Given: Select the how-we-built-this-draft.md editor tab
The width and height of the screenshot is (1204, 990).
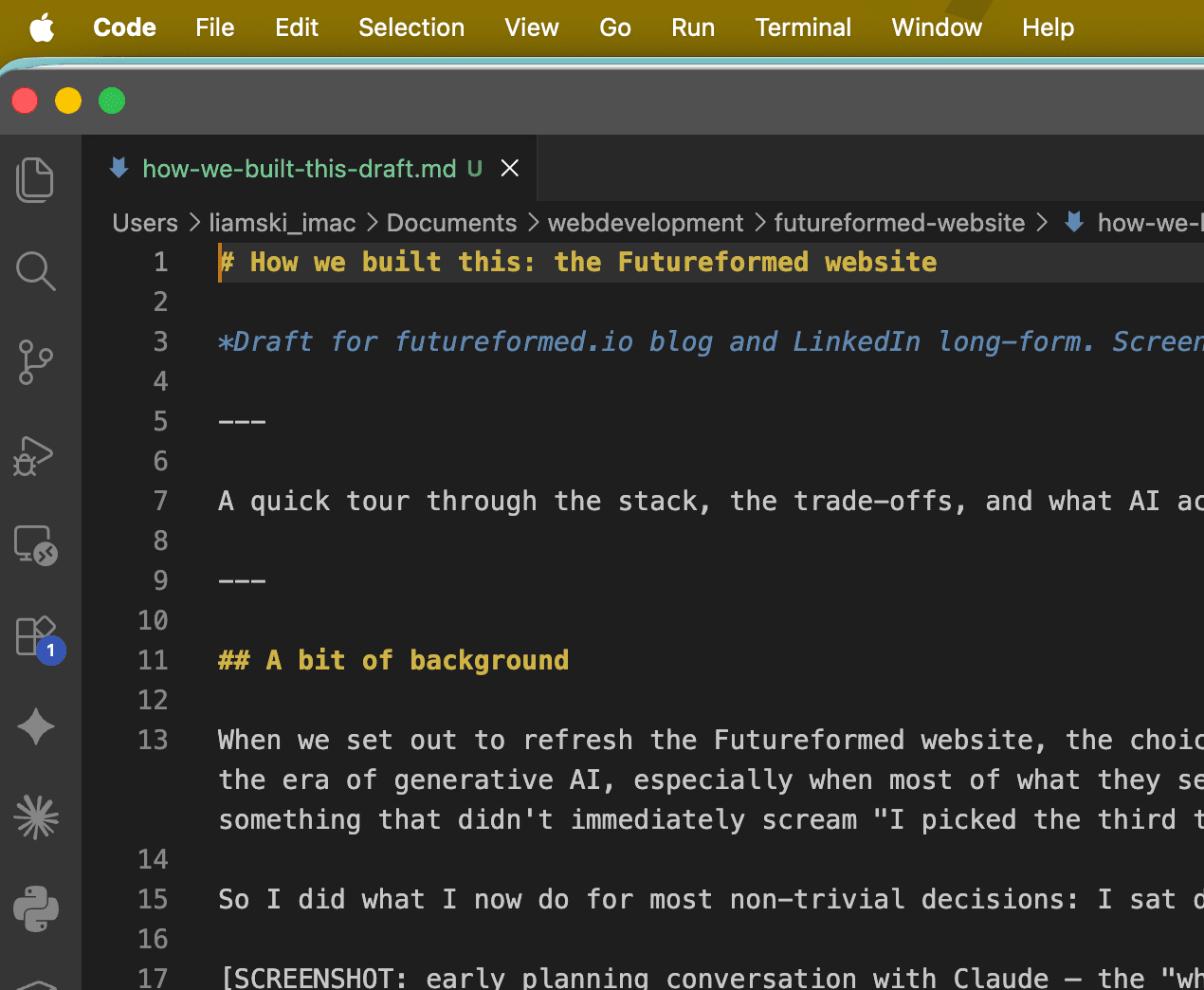Looking at the screenshot, I should pos(309,168).
